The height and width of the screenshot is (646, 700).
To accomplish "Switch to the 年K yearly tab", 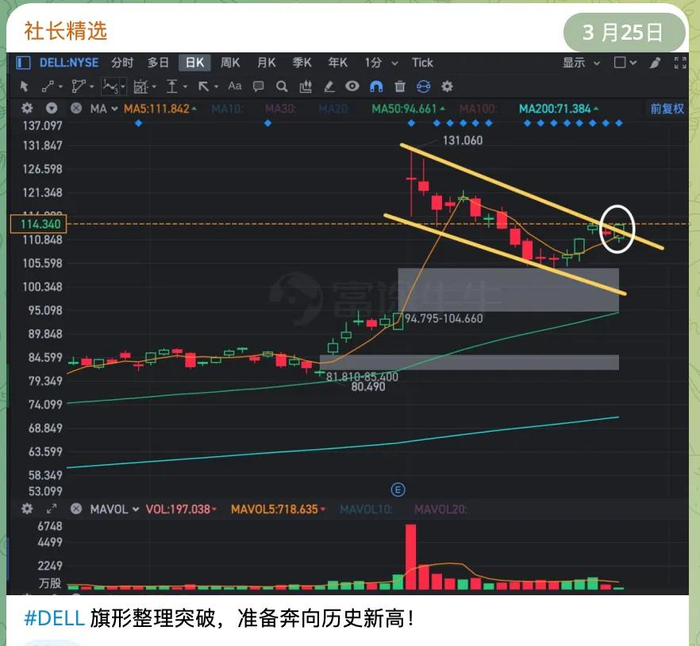I will pyautogui.click(x=338, y=63).
